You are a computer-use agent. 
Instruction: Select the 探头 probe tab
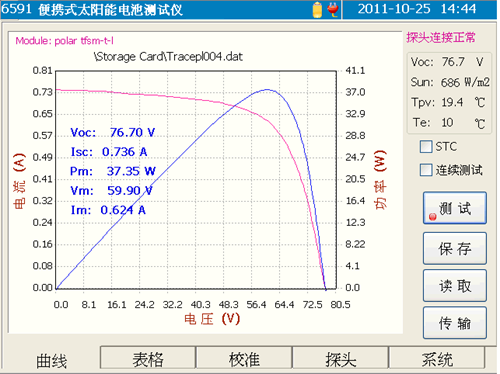pyautogui.click(x=341, y=359)
